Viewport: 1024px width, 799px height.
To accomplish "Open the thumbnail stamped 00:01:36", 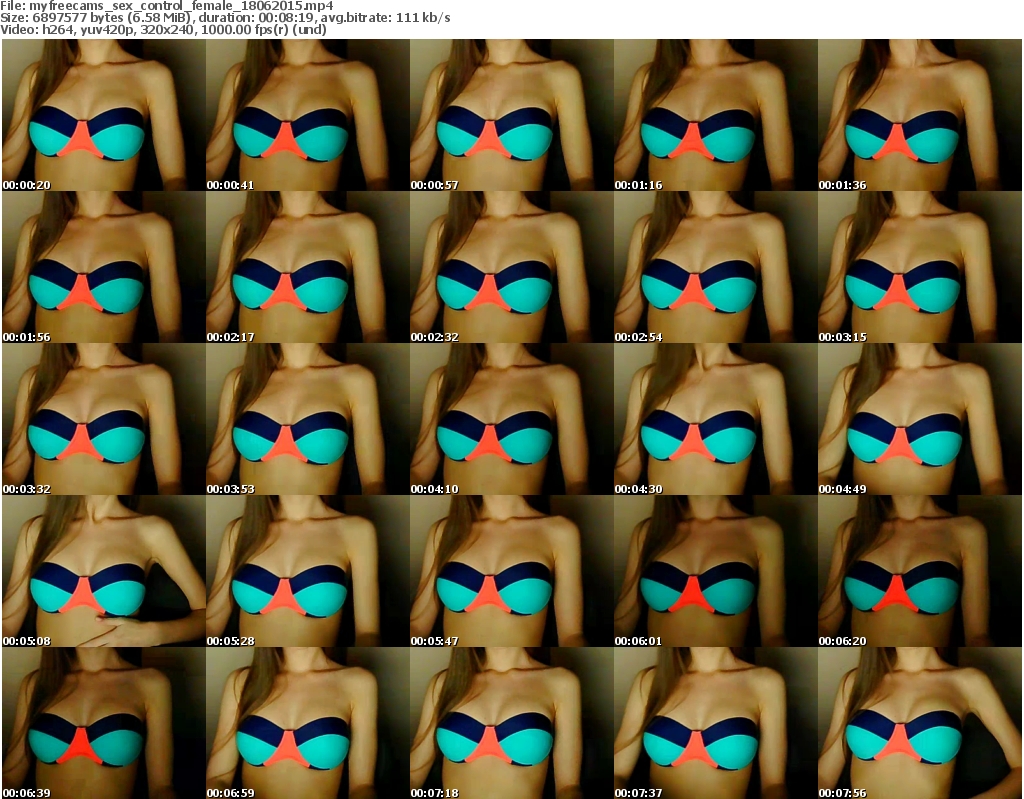I will [919, 115].
